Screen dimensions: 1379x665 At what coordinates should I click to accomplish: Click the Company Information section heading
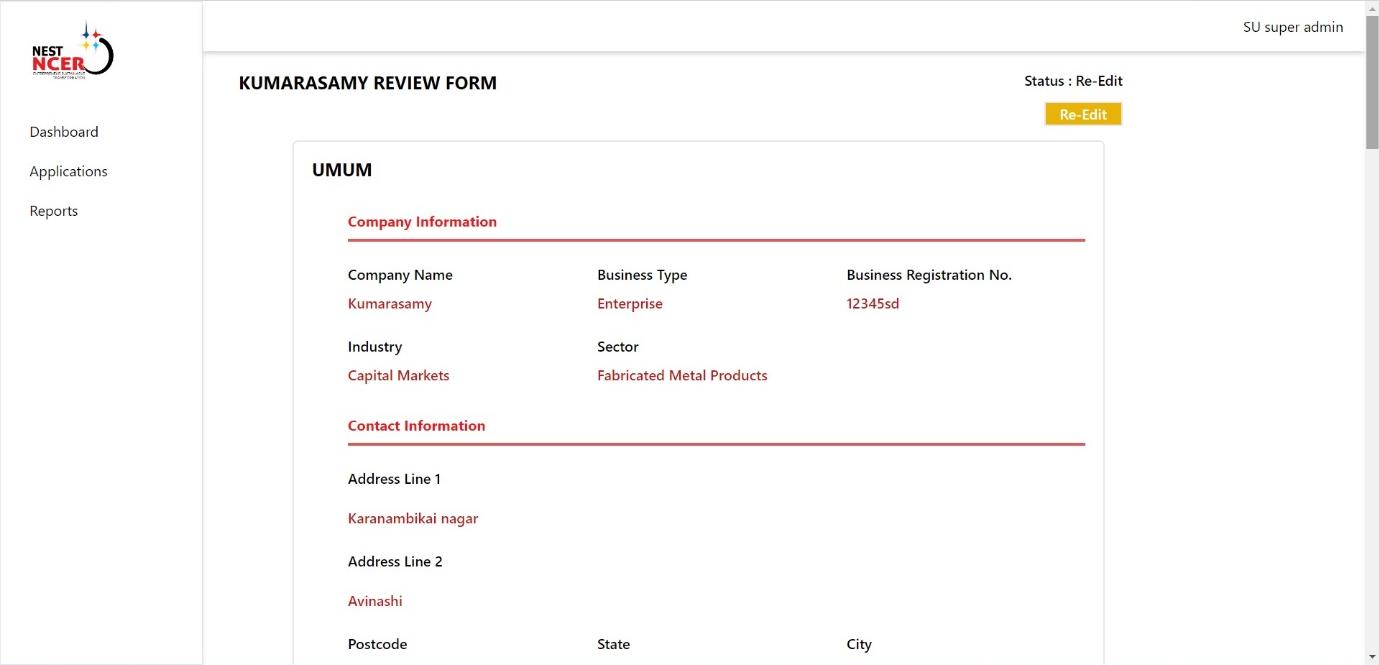click(422, 222)
